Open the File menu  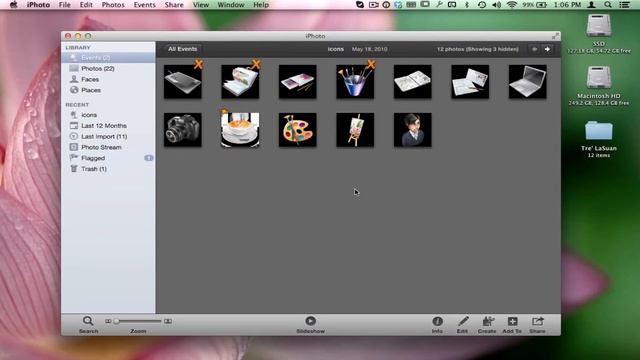(64, 5)
